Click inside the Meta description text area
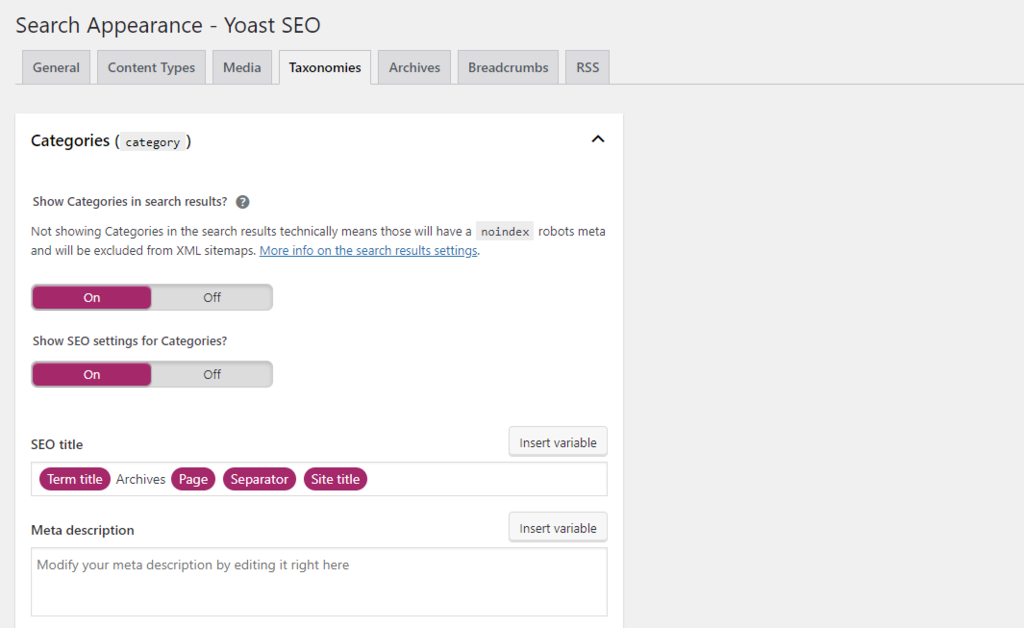Viewport: 1024px width, 628px height. (x=319, y=580)
